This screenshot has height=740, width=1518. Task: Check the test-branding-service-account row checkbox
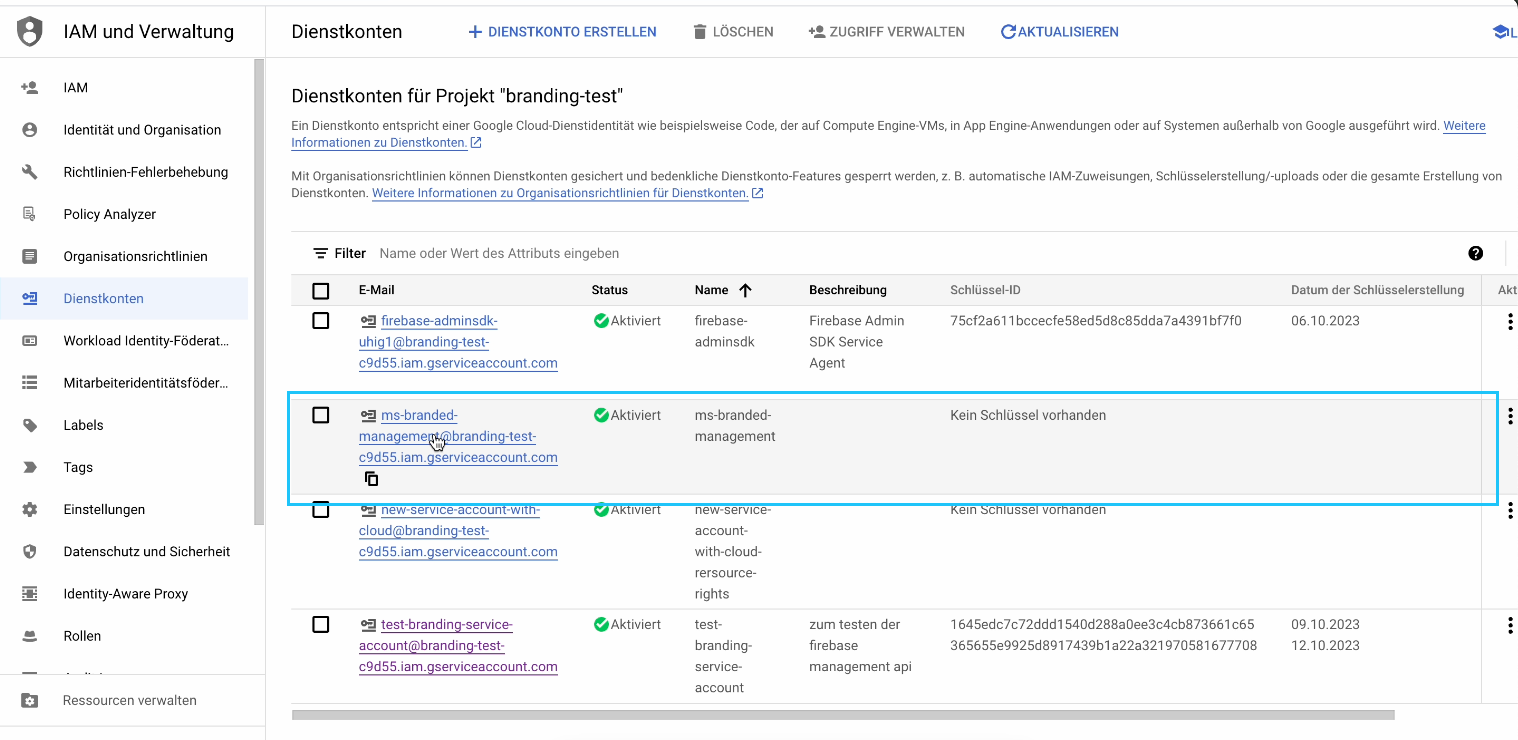click(320, 624)
